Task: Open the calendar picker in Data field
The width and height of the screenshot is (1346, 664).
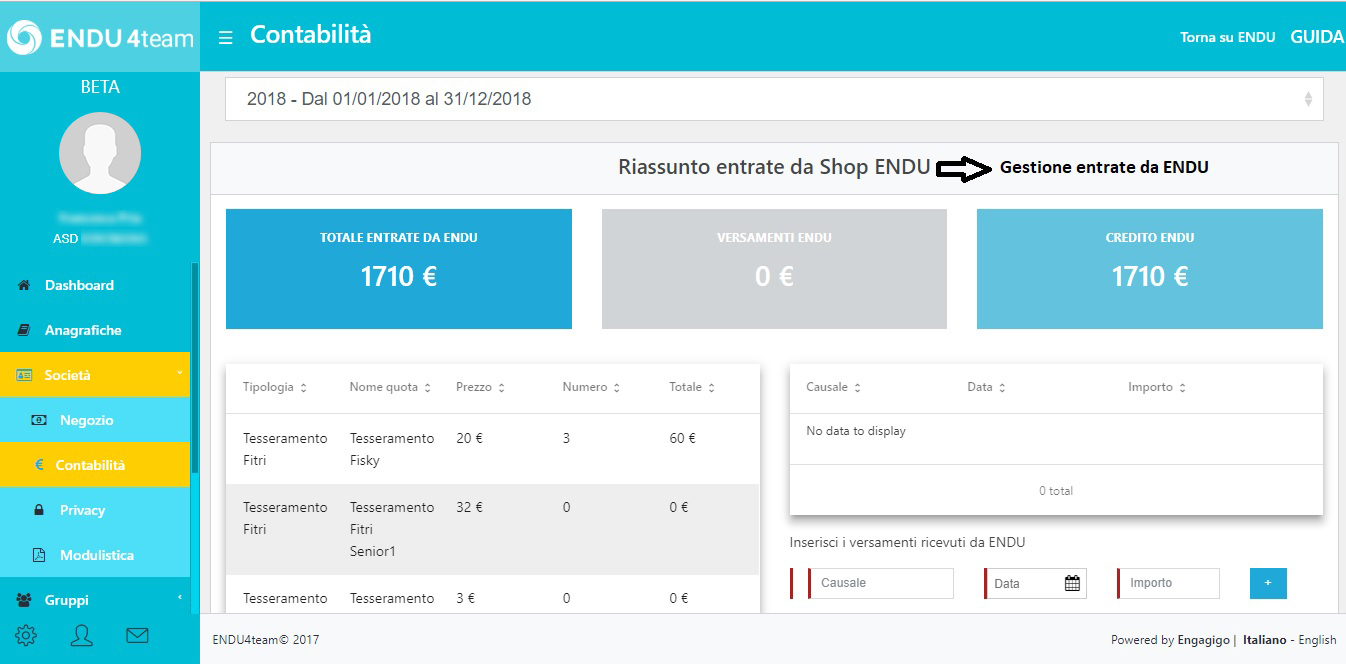Action: 1072,583
